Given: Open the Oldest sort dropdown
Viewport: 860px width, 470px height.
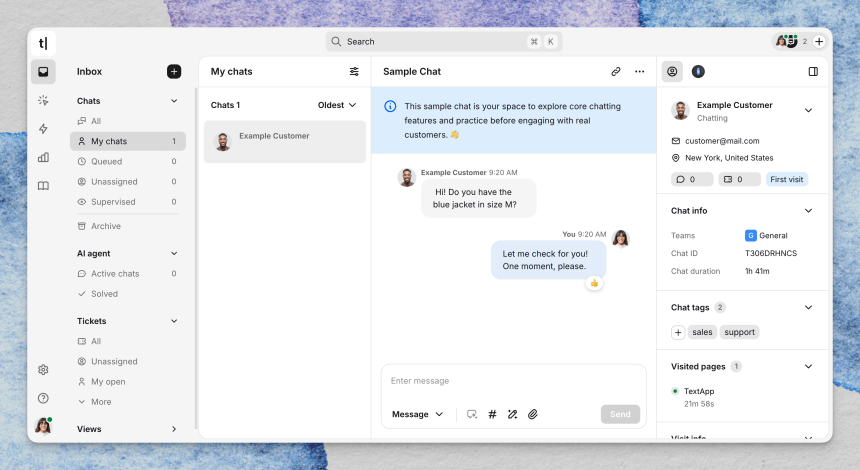Looking at the screenshot, I should coord(337,105).
